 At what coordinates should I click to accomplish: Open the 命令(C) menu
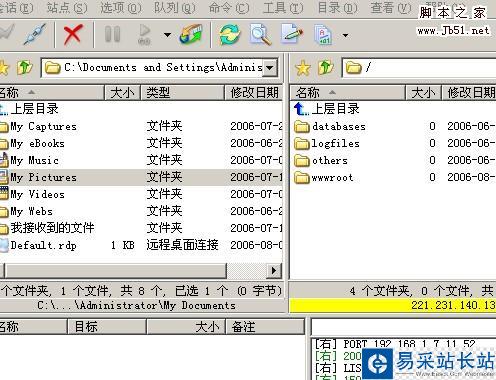[x=229, y=7]
